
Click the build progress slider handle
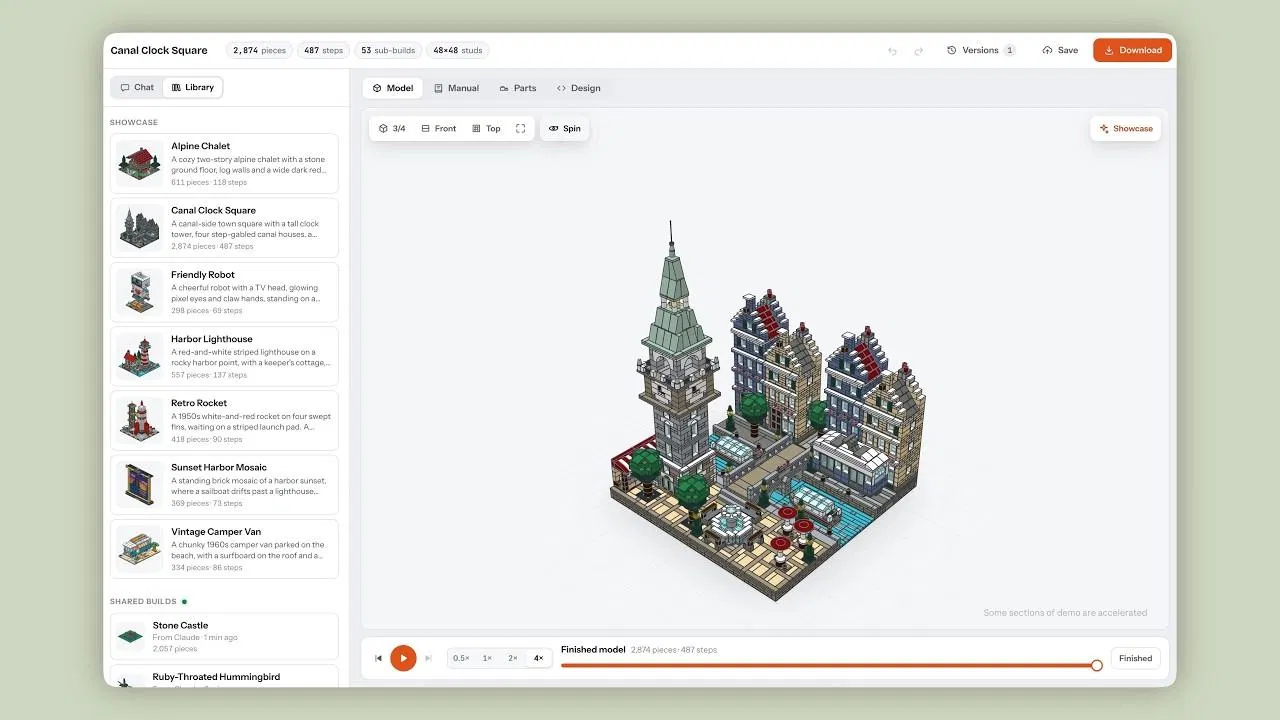pyautogui.click(x=1097, y=665)
